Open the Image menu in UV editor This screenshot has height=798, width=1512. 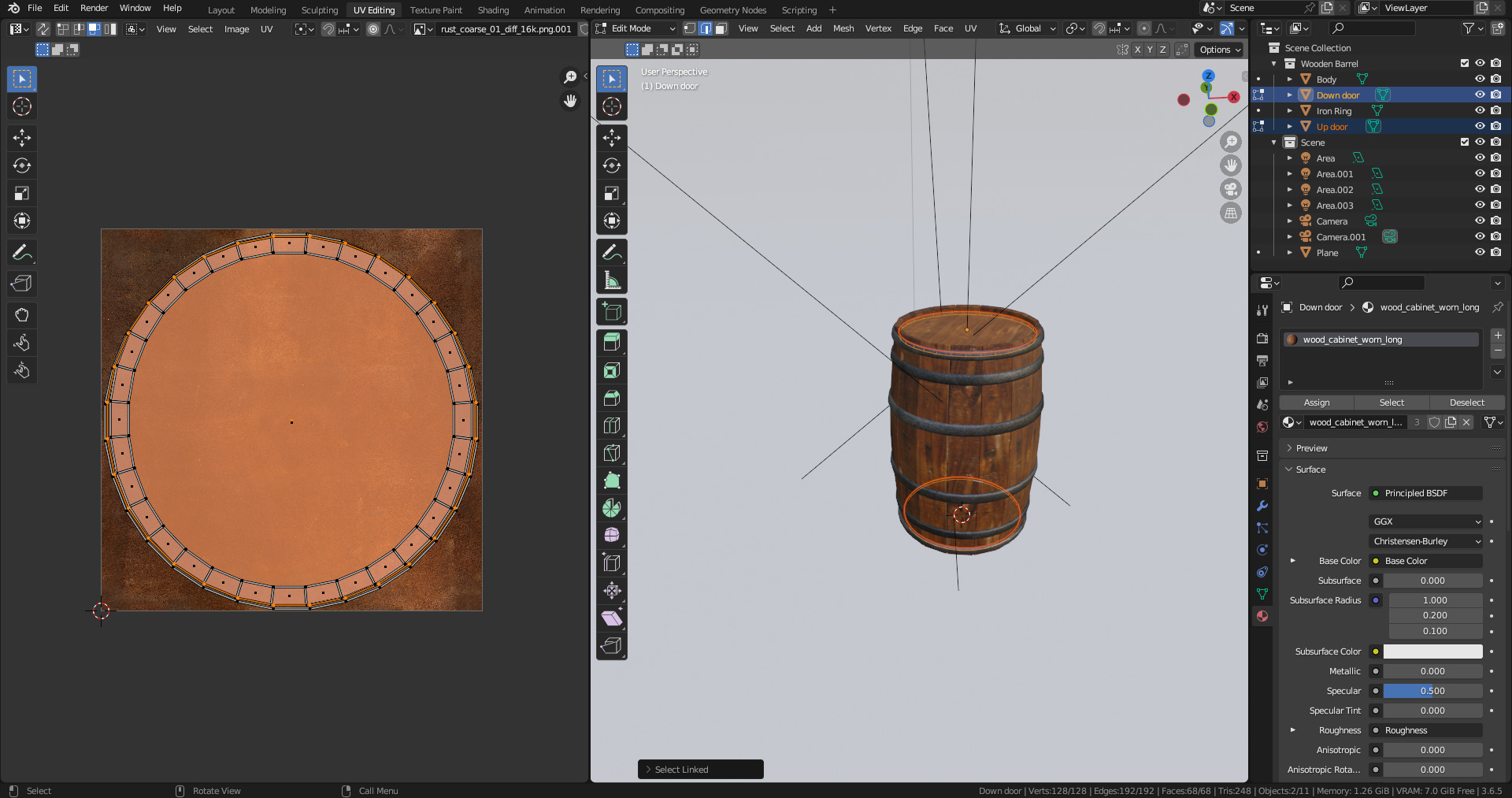pyautogui.click(x=236, y=29)
